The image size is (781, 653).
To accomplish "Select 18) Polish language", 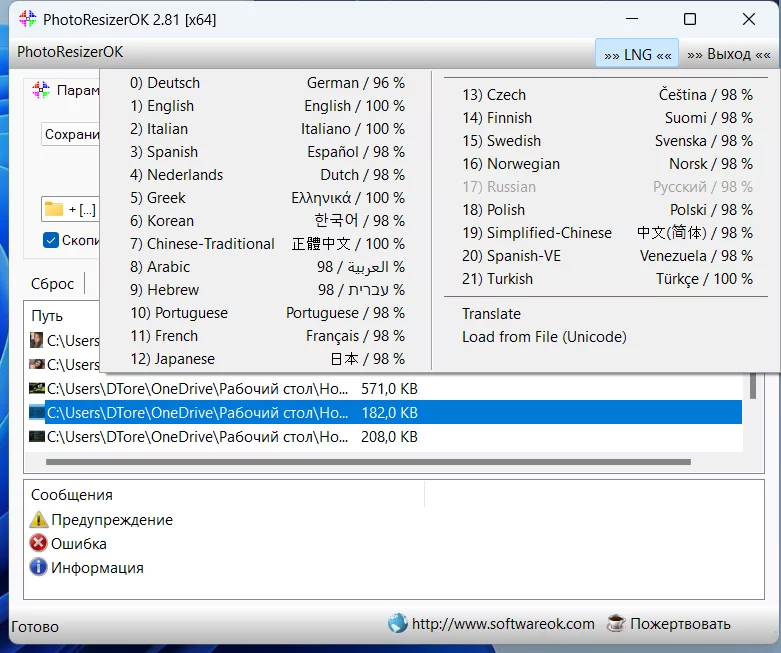I will coord(607,210).
